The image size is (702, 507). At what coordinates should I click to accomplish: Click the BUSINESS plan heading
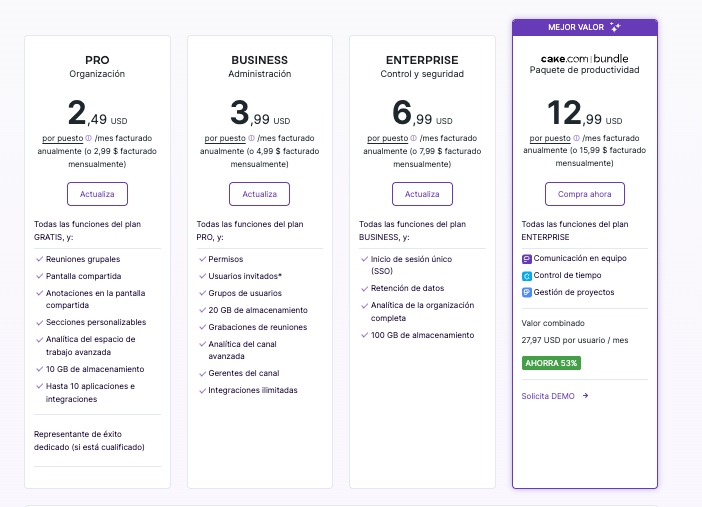pyautogui.click(x=260, y=60)
